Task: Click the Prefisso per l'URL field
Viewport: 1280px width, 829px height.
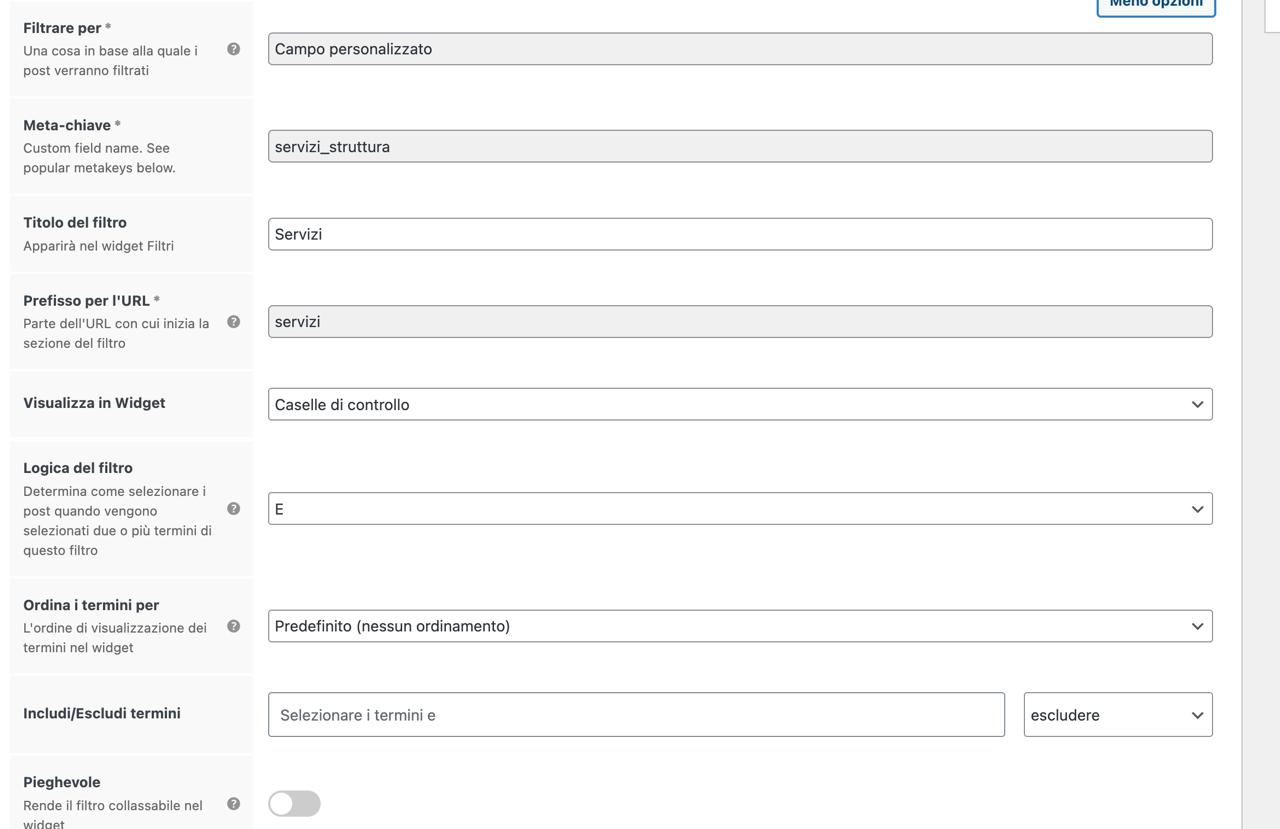Action: tap(740, 322)
